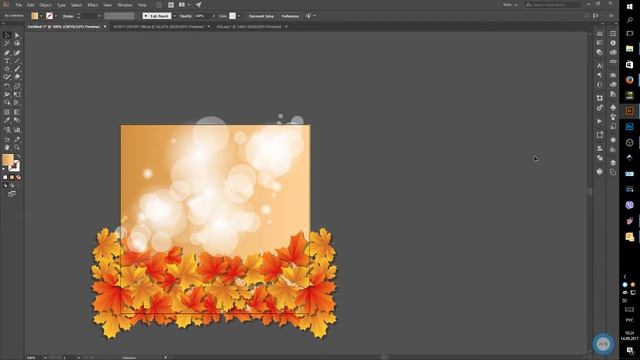Image resolution: width=640 pixels, height=360 pixels.
Task: Select the Paintbrush tool
Action: (x=17, y=69)
